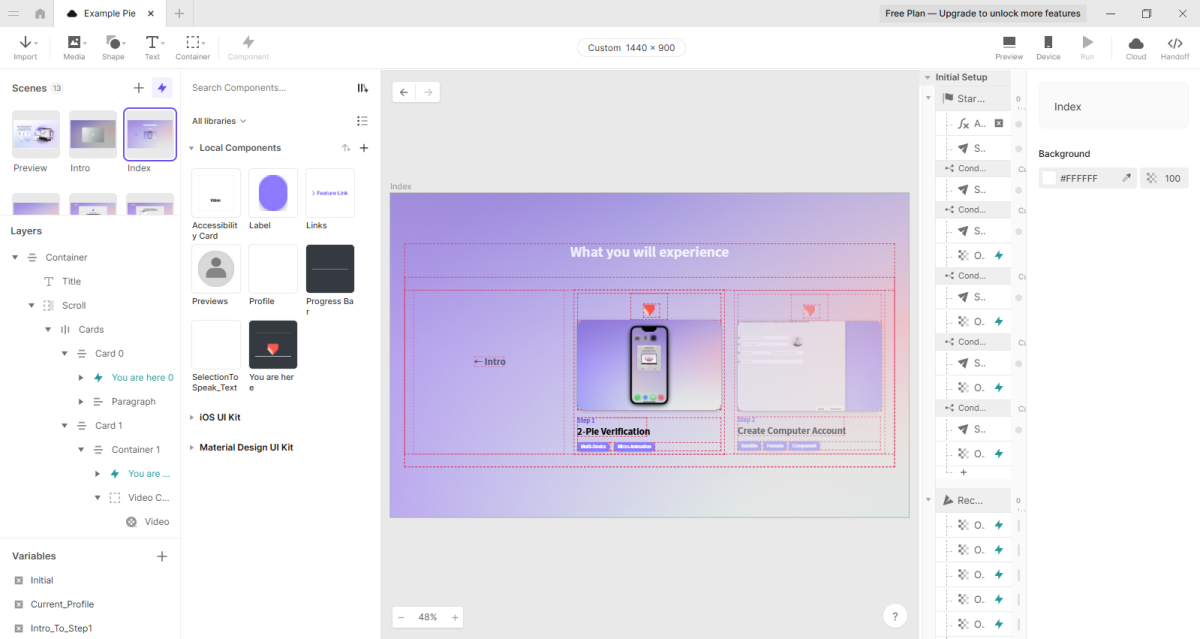Toggle the purple lightning scenes button
Screen dimensions: 1200x639
point(162,88)
